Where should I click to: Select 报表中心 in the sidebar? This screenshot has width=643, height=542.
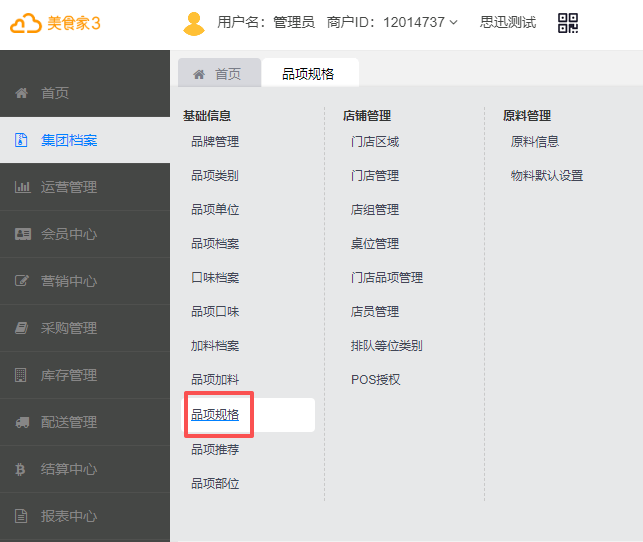click(x=68, y=516)
